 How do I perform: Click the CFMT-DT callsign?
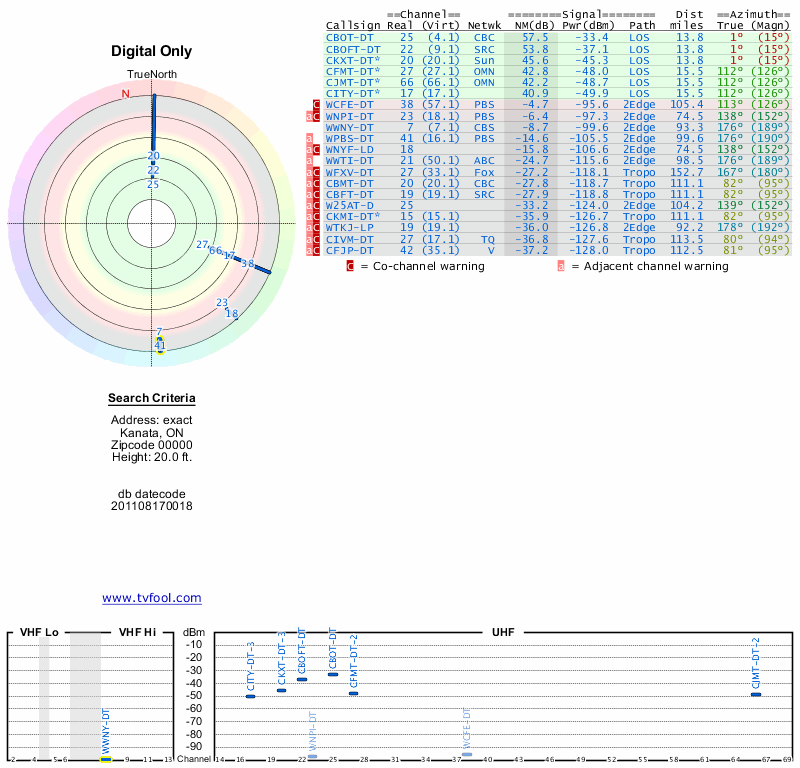(353, 71)
